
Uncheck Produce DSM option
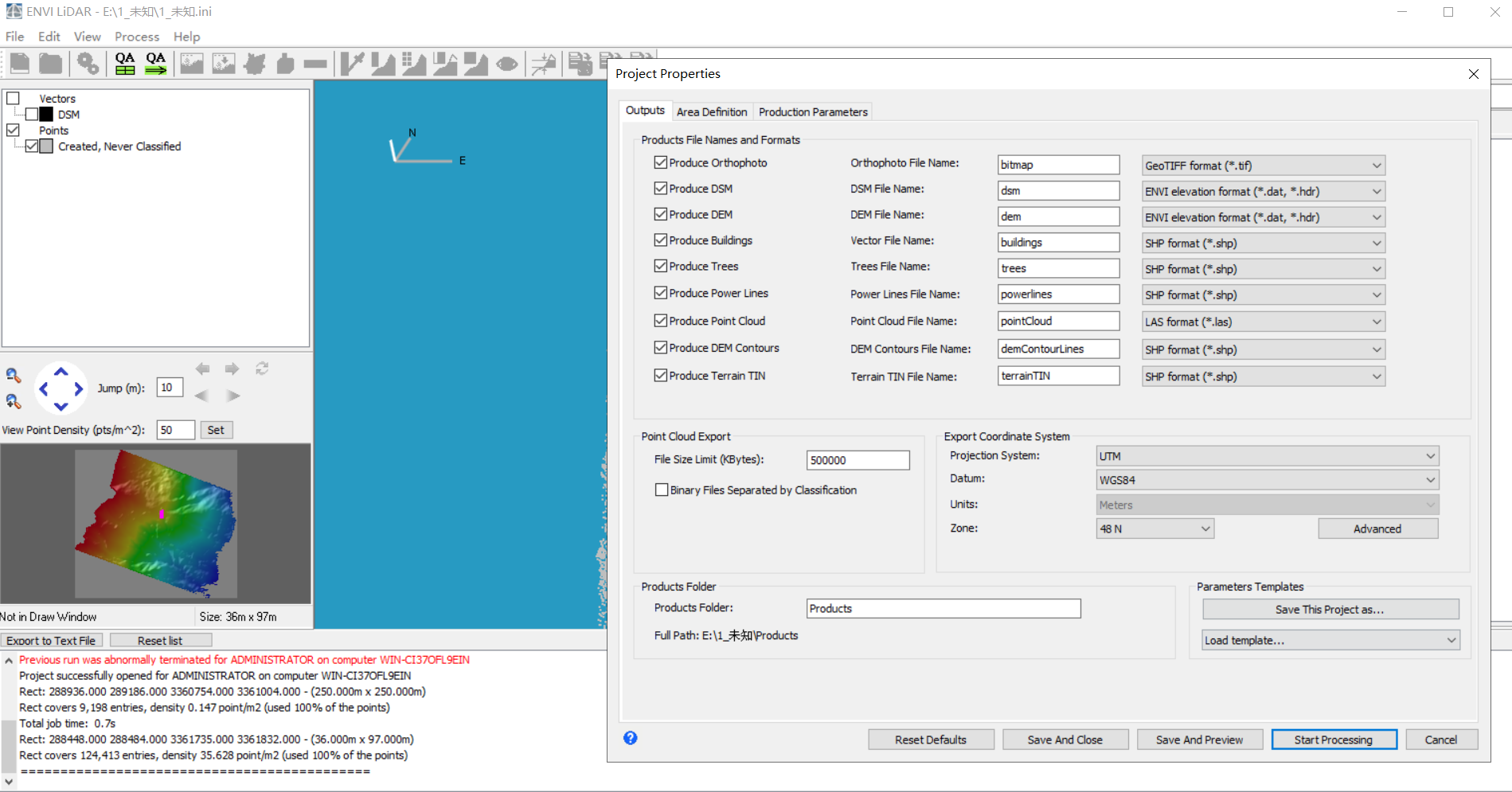(661, 189)
